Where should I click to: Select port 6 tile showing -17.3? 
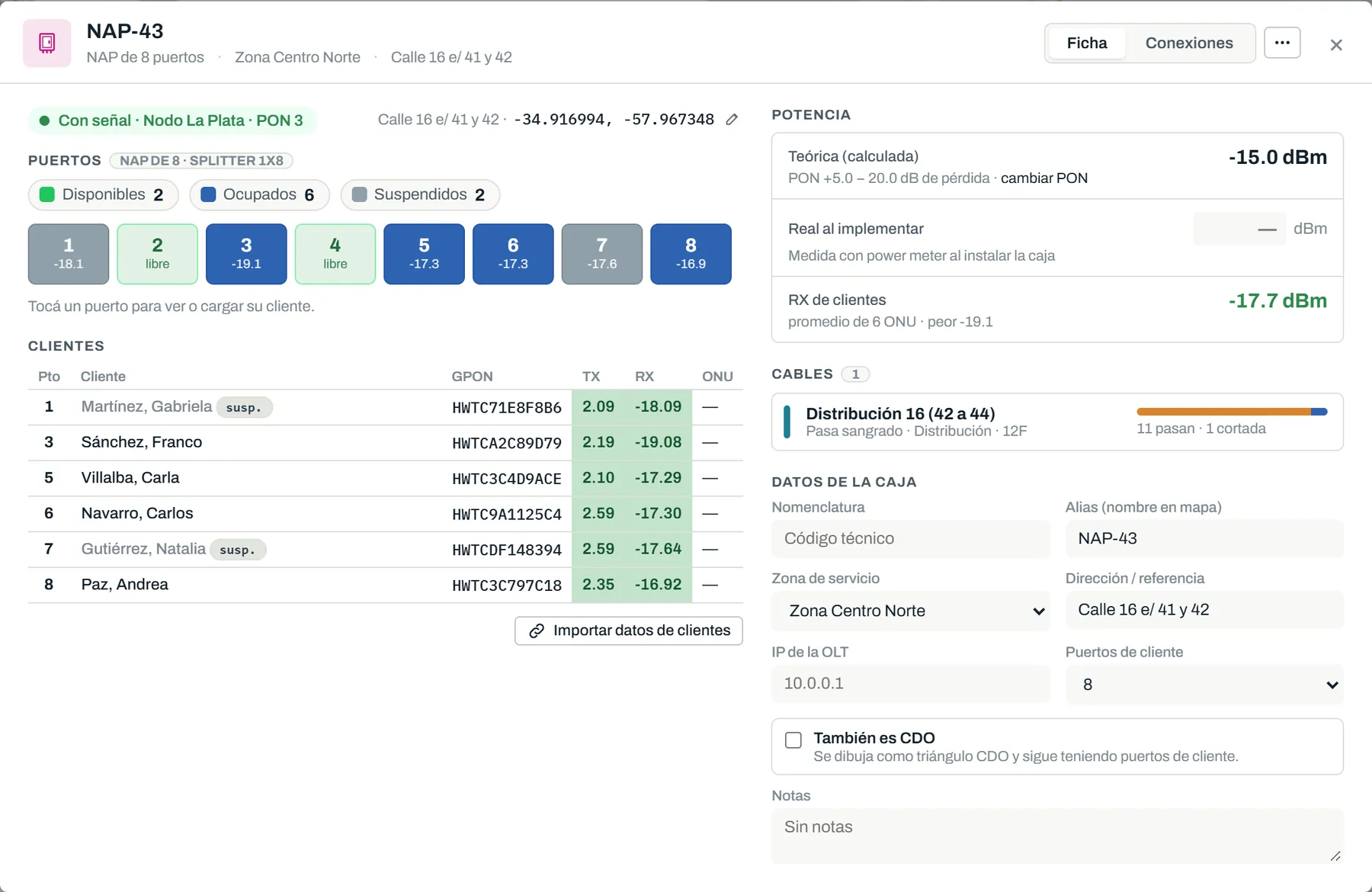click(513, 254)
